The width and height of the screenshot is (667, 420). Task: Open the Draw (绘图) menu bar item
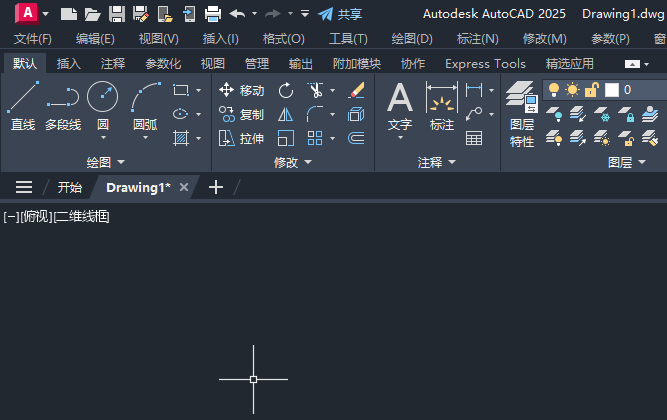click(x=412, y=39)
